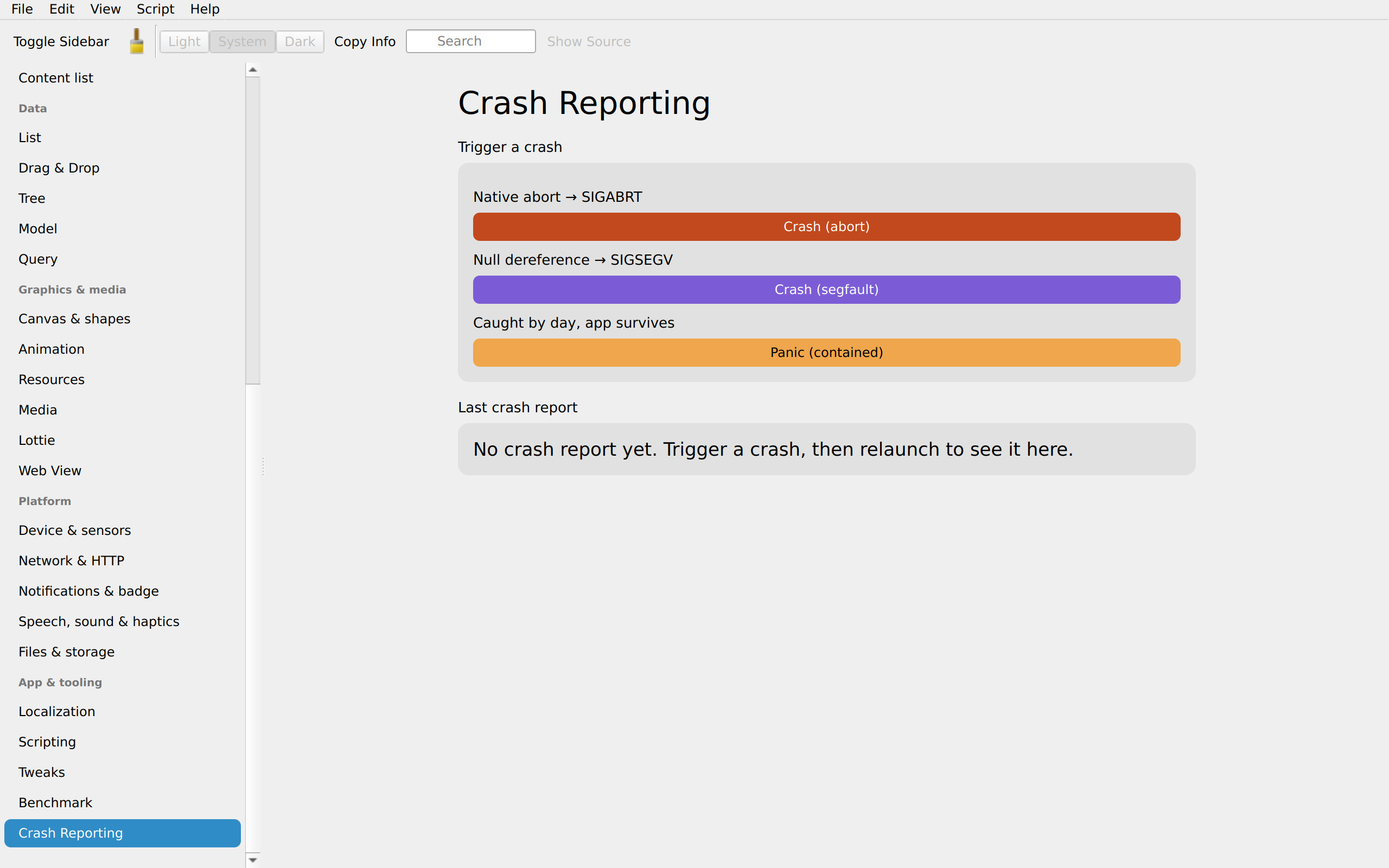Screen dimensions: 1389x868
Task: Open Notifications & badge page
Action: tap(122, 591)
